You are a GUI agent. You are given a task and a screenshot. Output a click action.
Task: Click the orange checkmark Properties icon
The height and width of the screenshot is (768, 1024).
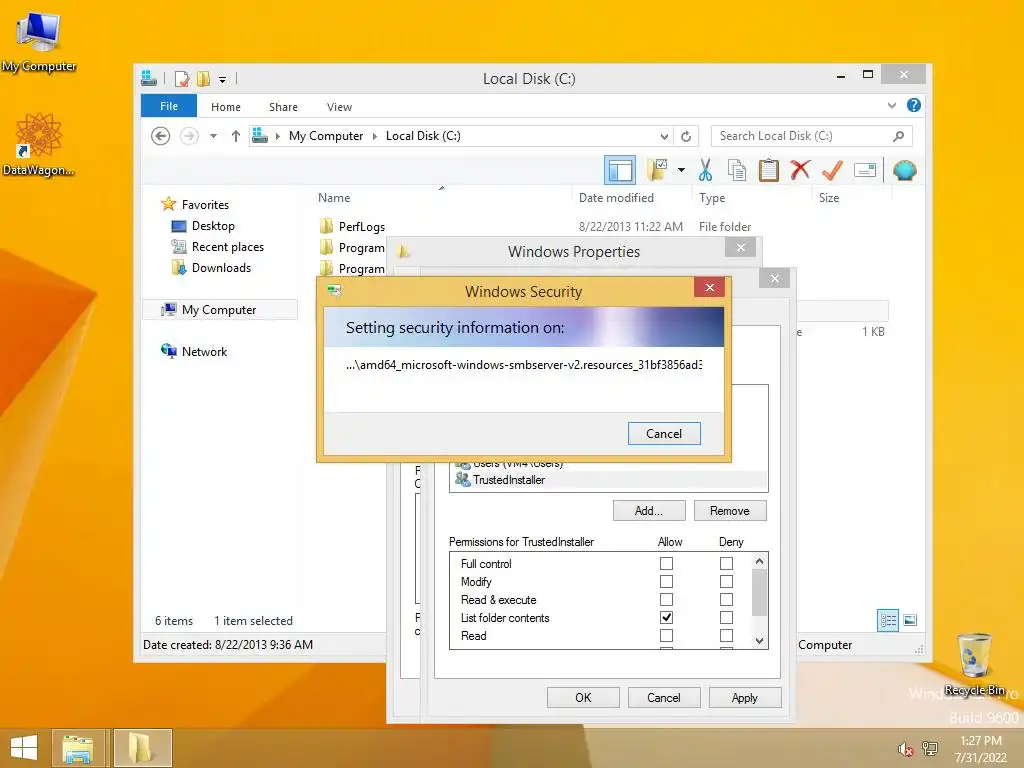[832, 170]
